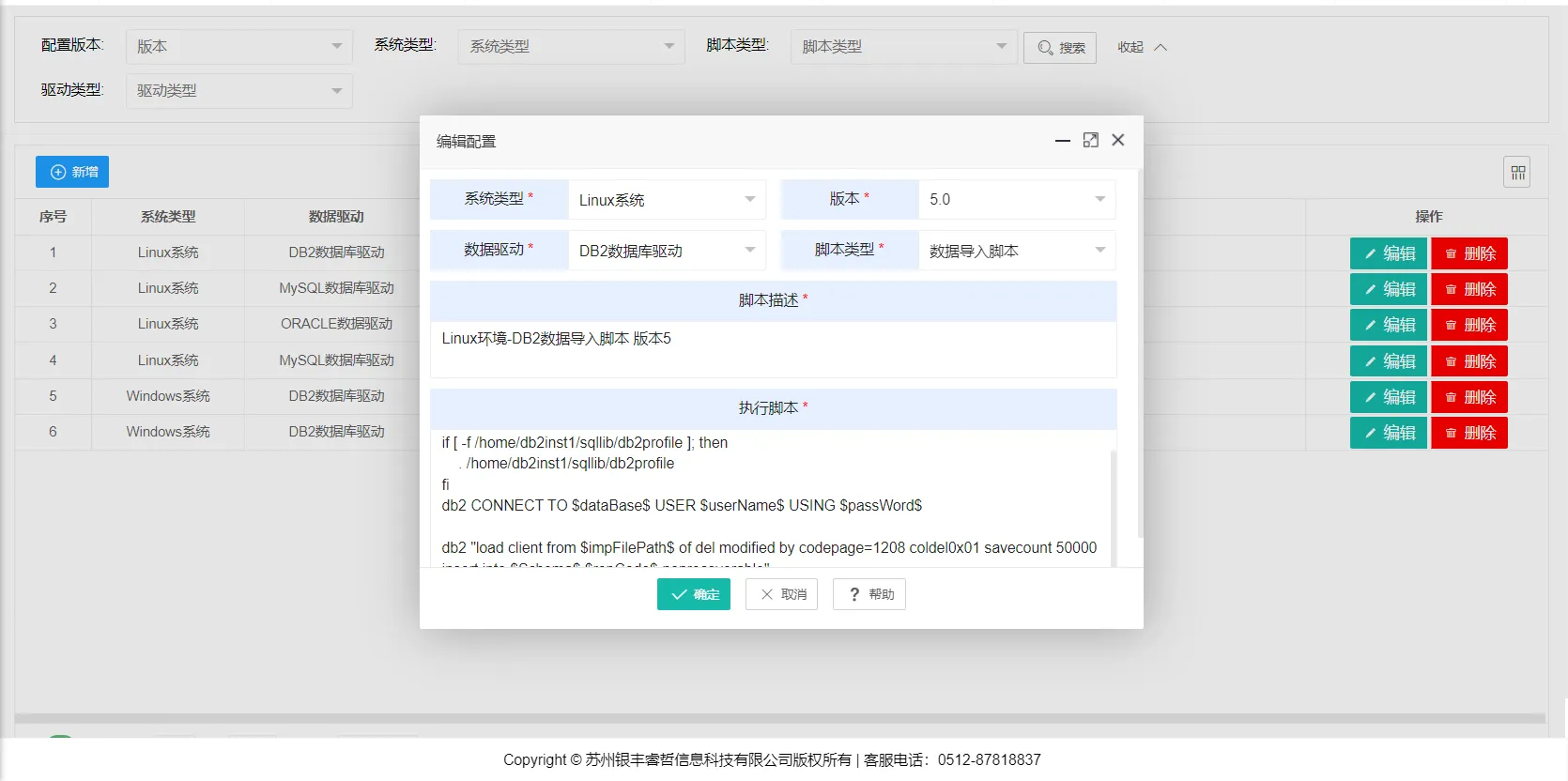Open the 驱动类型 filter dropdown
This screenshot has width=1568, height=781.
click(x=238, y=91)
